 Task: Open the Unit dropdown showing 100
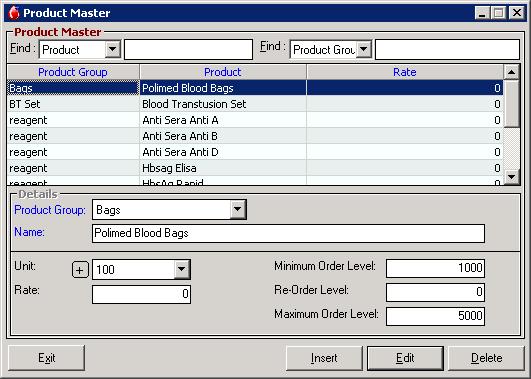[182, 270]
